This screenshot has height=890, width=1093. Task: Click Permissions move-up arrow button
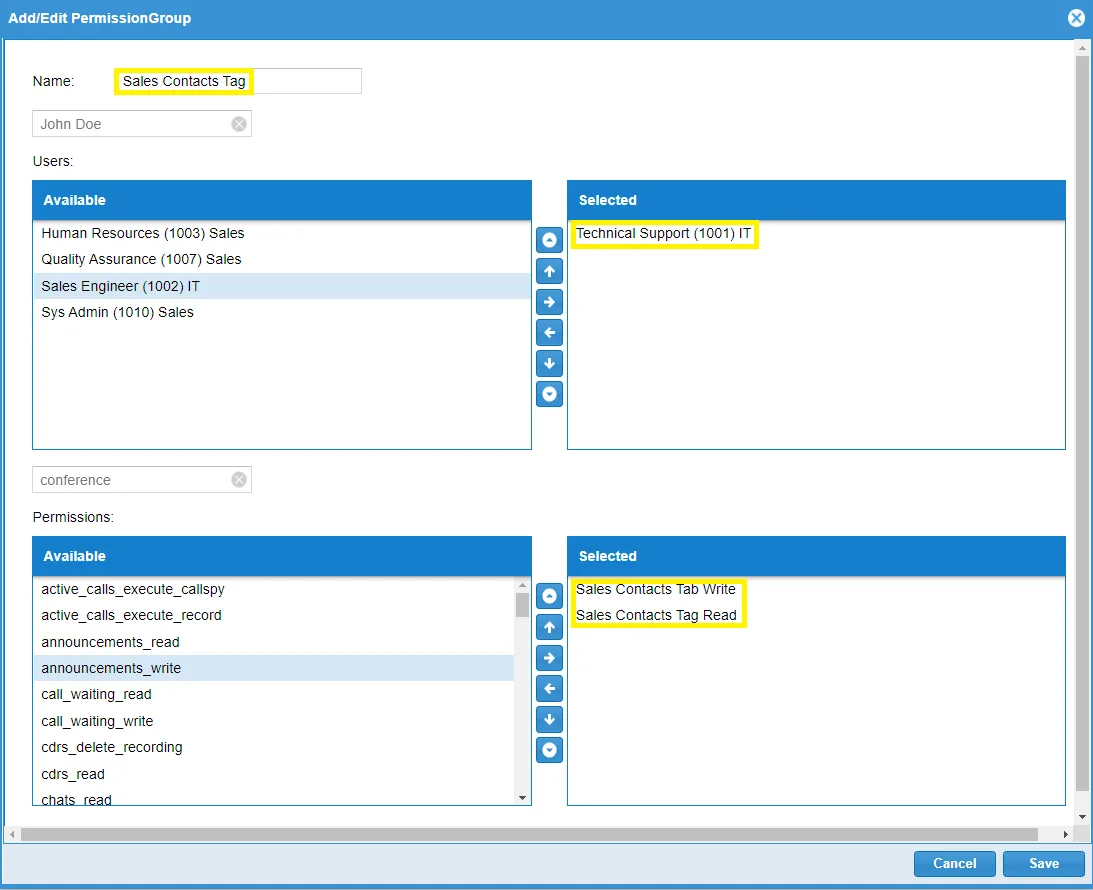(x=549, y=627)
